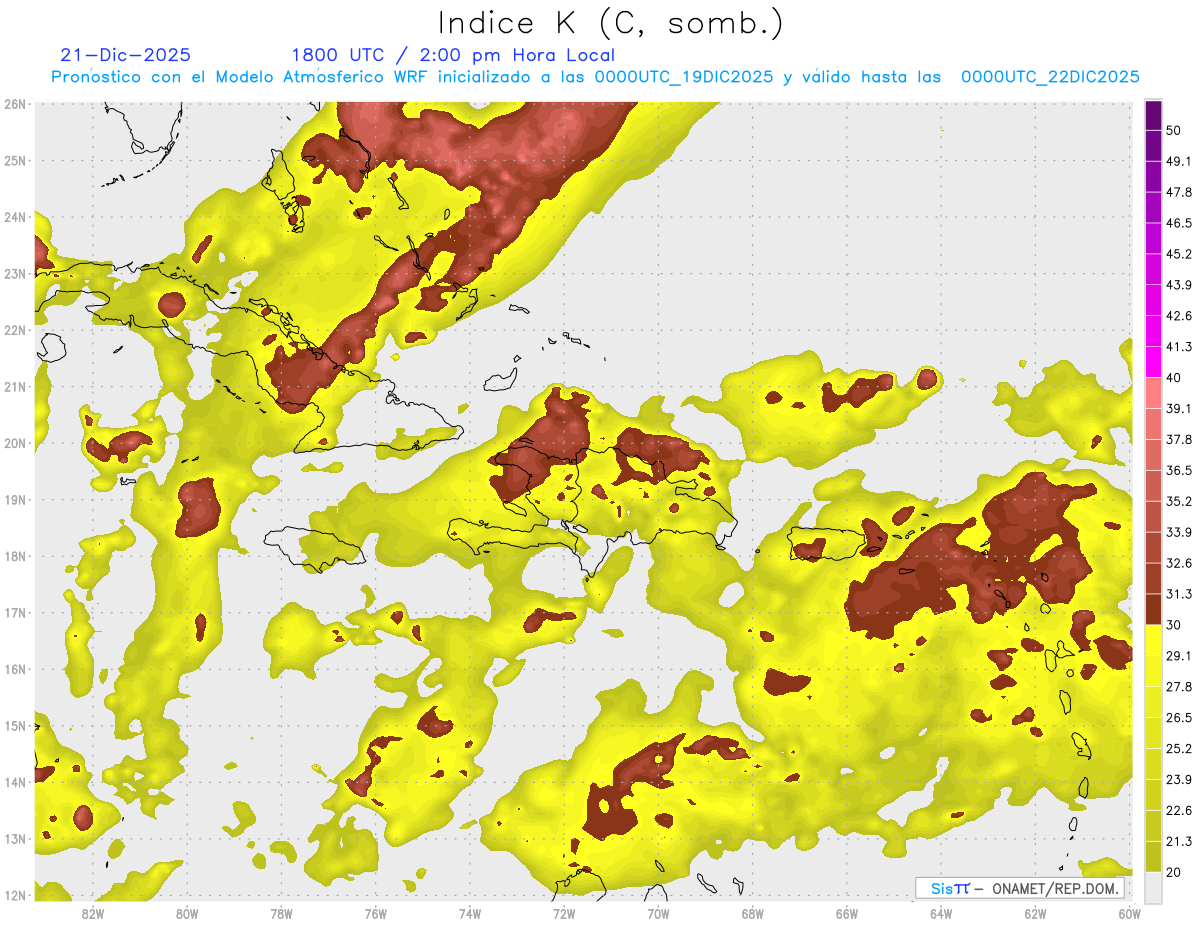Click the longitude axis label "76W"
This screenshot has width=1200, height=927.
click(375, 914)
